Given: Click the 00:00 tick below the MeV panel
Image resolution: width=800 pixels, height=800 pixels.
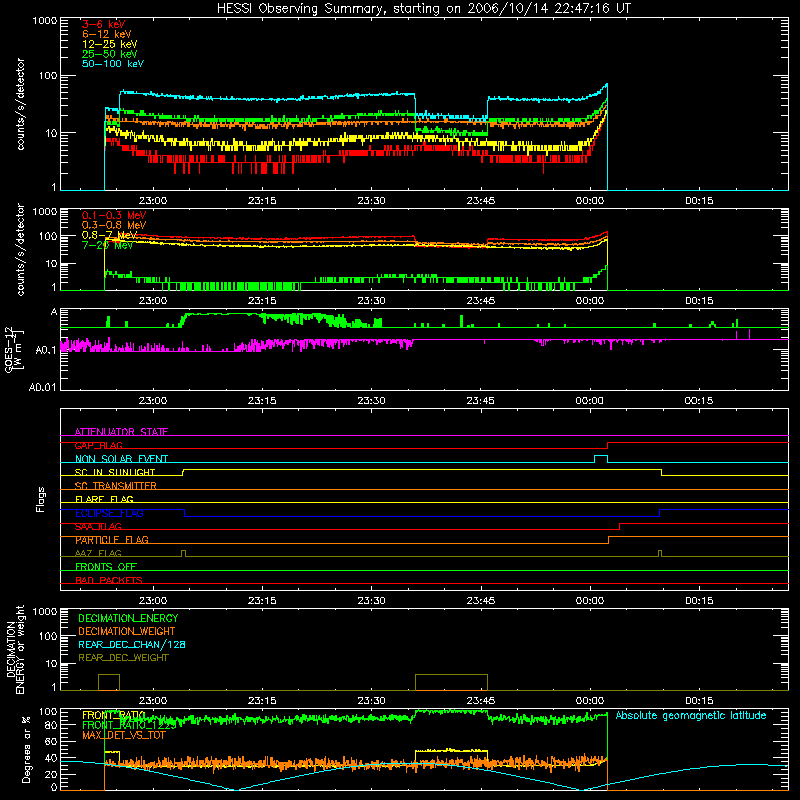Looking at the screenshot, I should coord(590,301).
